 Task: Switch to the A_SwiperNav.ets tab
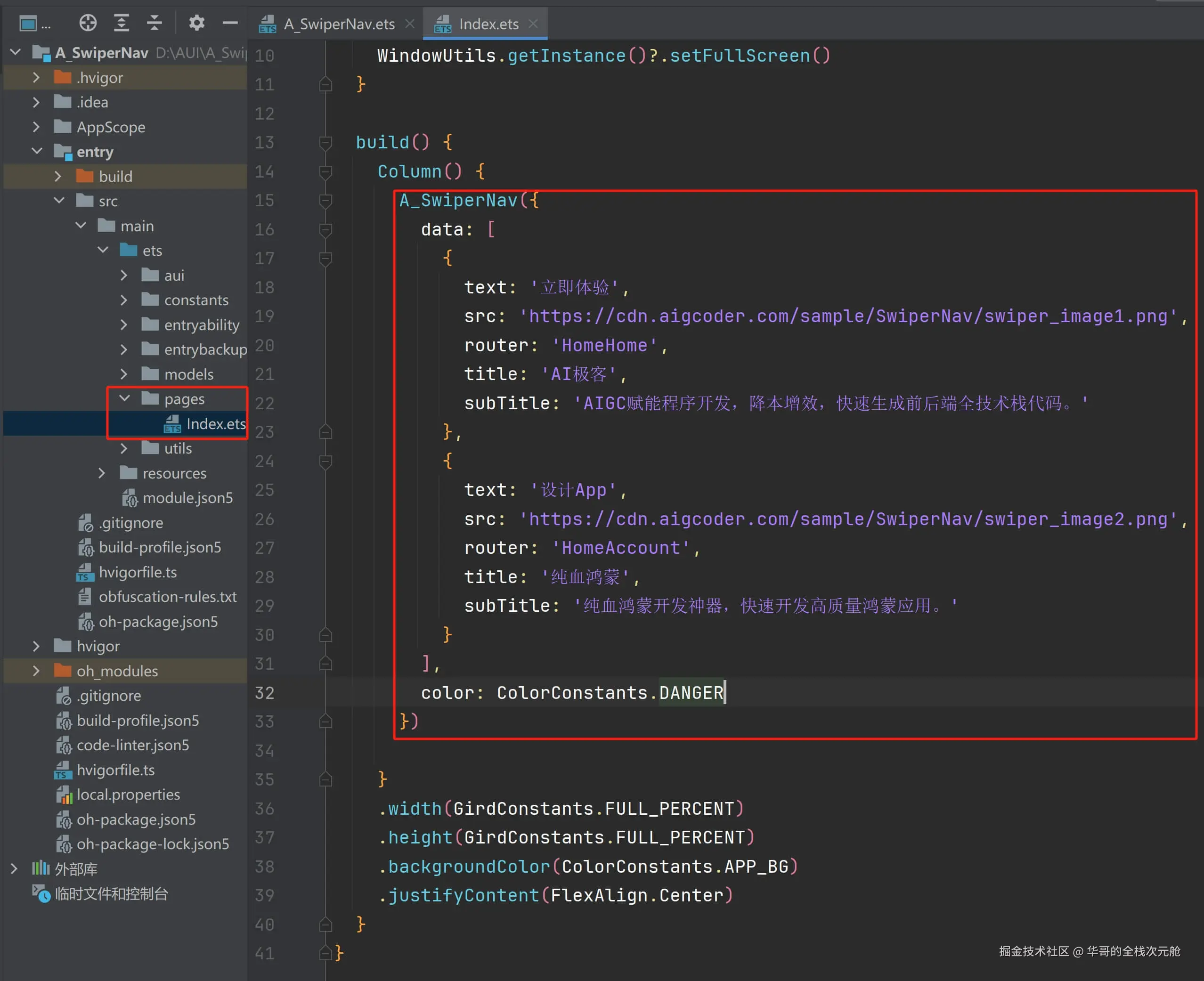(x=339, y=24)
